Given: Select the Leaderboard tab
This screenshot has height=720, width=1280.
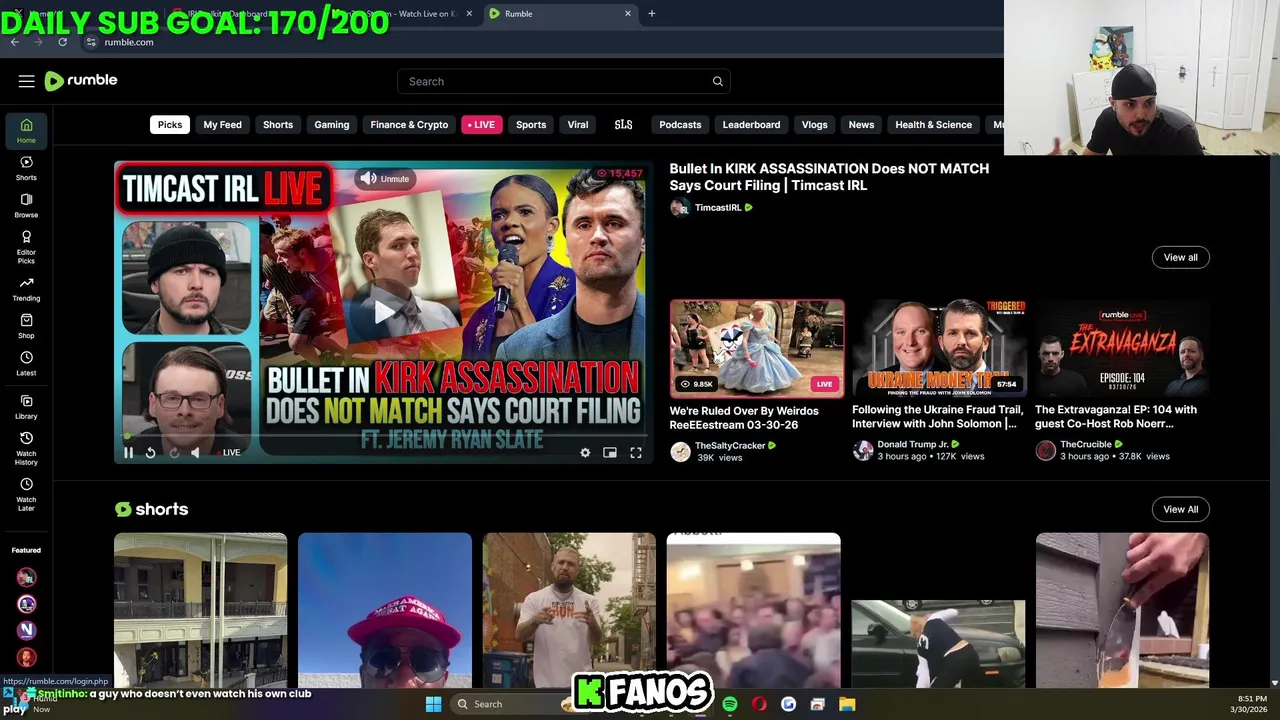Looking at the screenshot, I should [751, 124].
